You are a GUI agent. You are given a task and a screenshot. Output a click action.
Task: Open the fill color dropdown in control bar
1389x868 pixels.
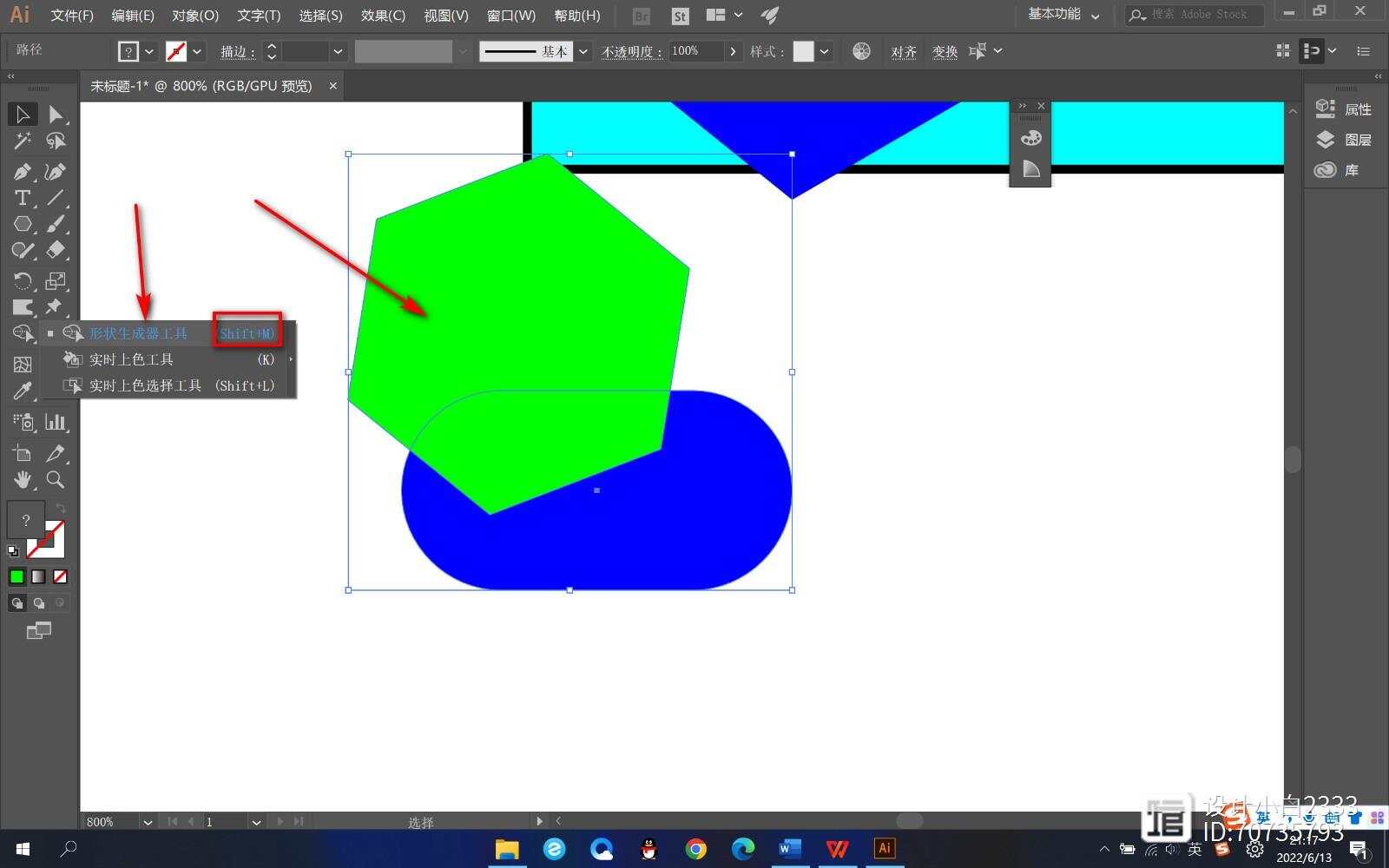point(149,51)
